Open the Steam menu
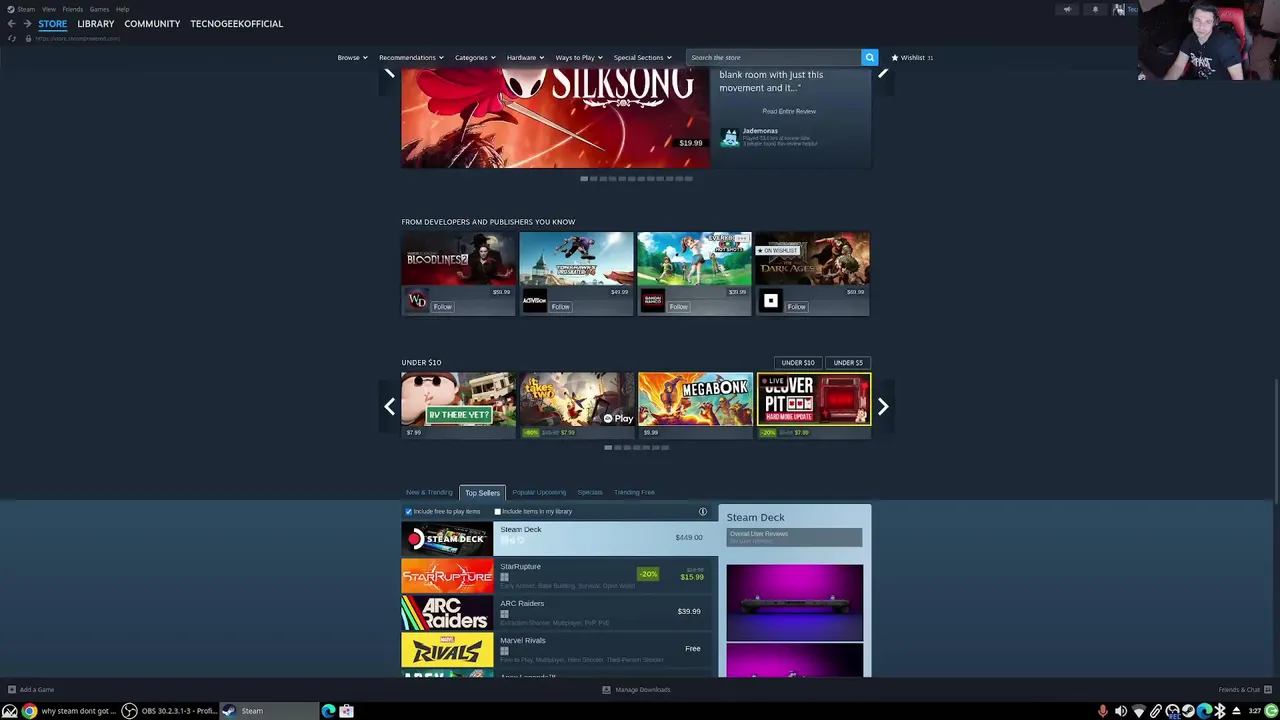The image size is (1280, 720). [x=26, y=9]
